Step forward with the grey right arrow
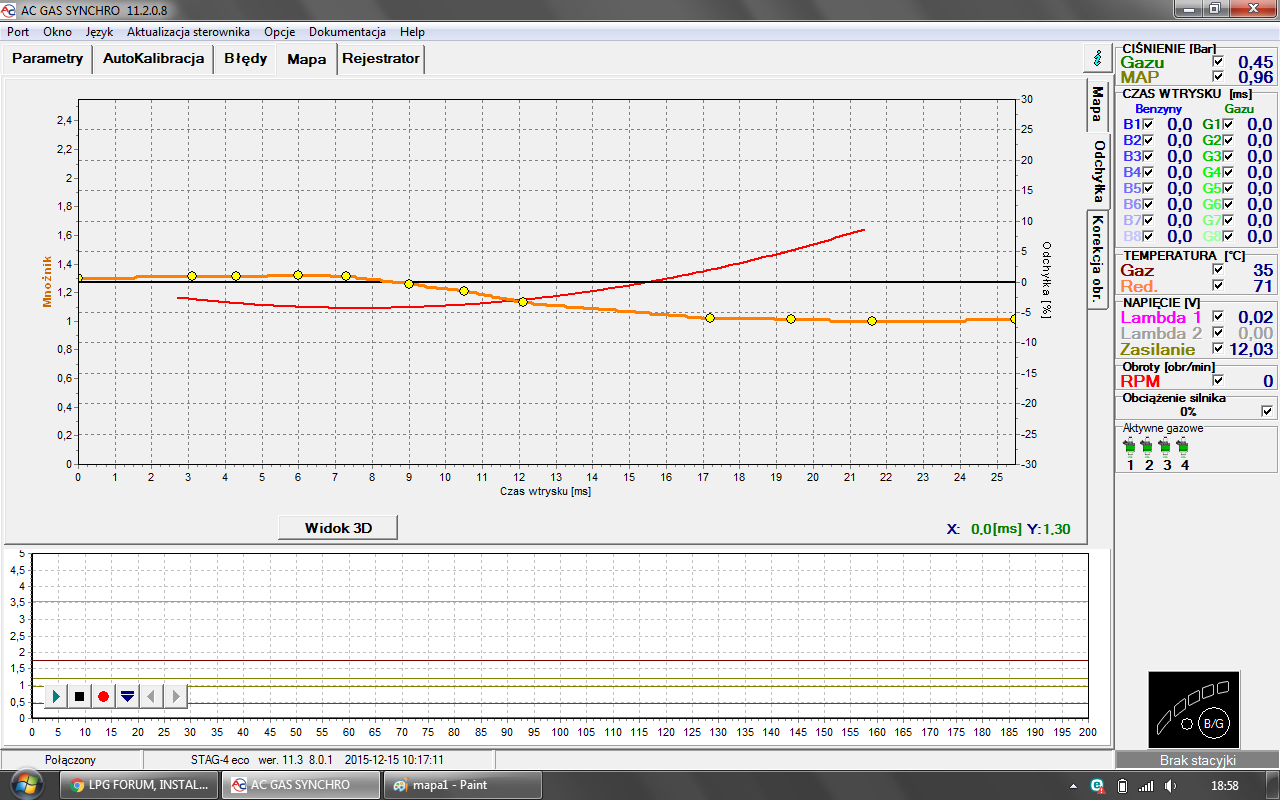The width and height of the screenshot is (1280, 800). pos(175,696)
